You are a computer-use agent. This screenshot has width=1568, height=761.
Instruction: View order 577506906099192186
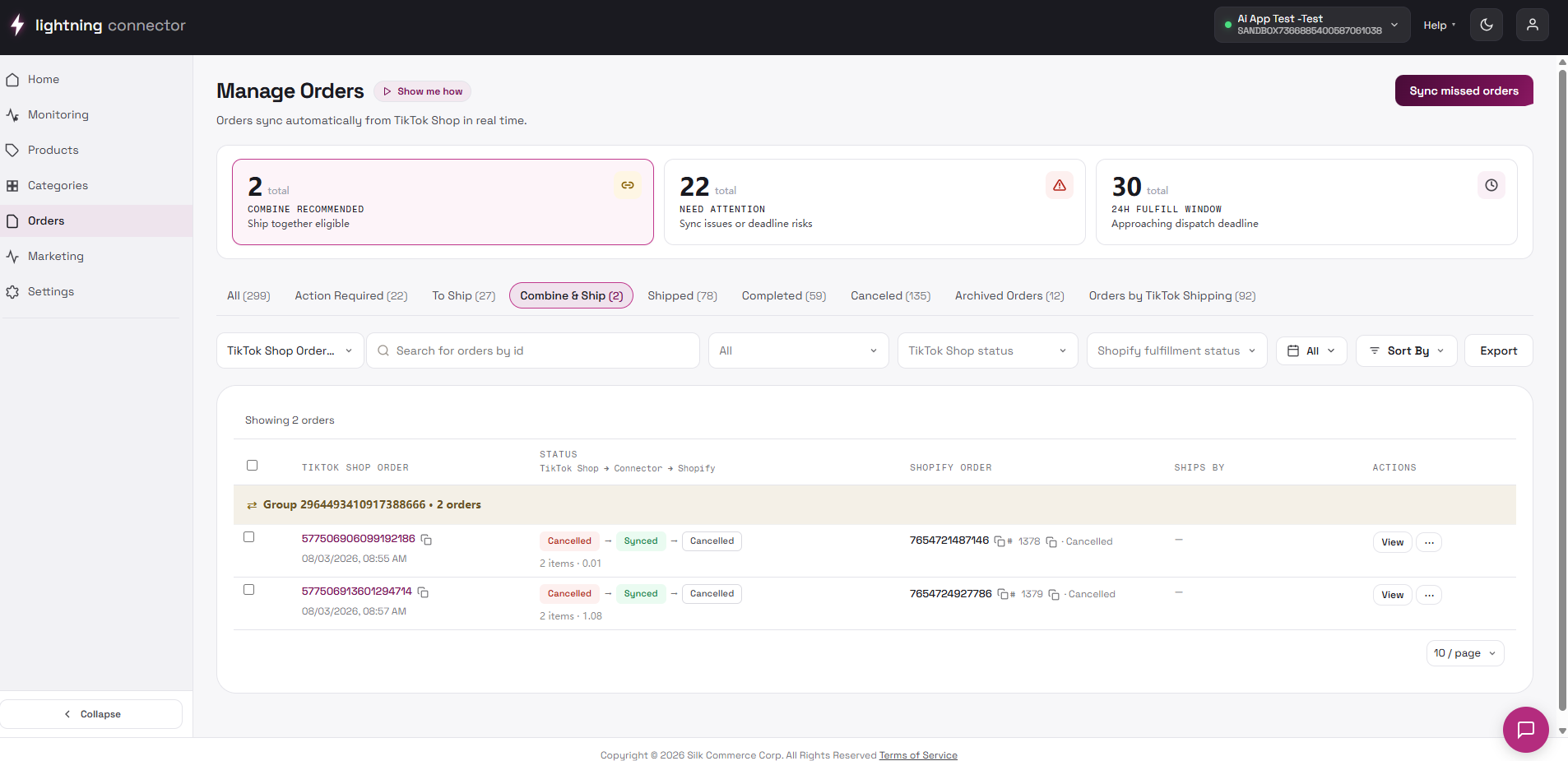[x=1392, y=542]
